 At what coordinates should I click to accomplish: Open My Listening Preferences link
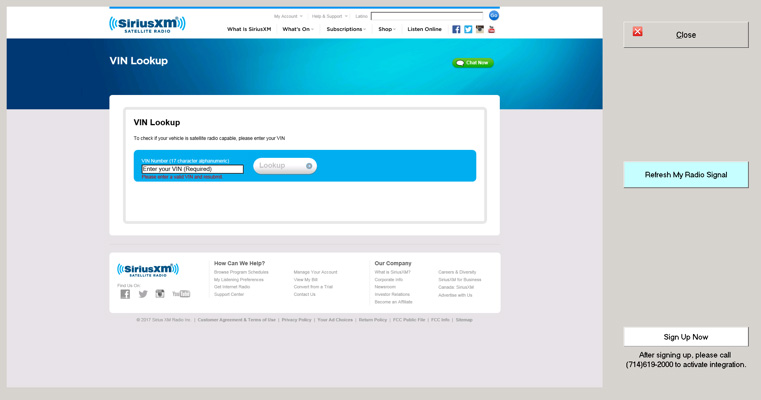[239, 280]
